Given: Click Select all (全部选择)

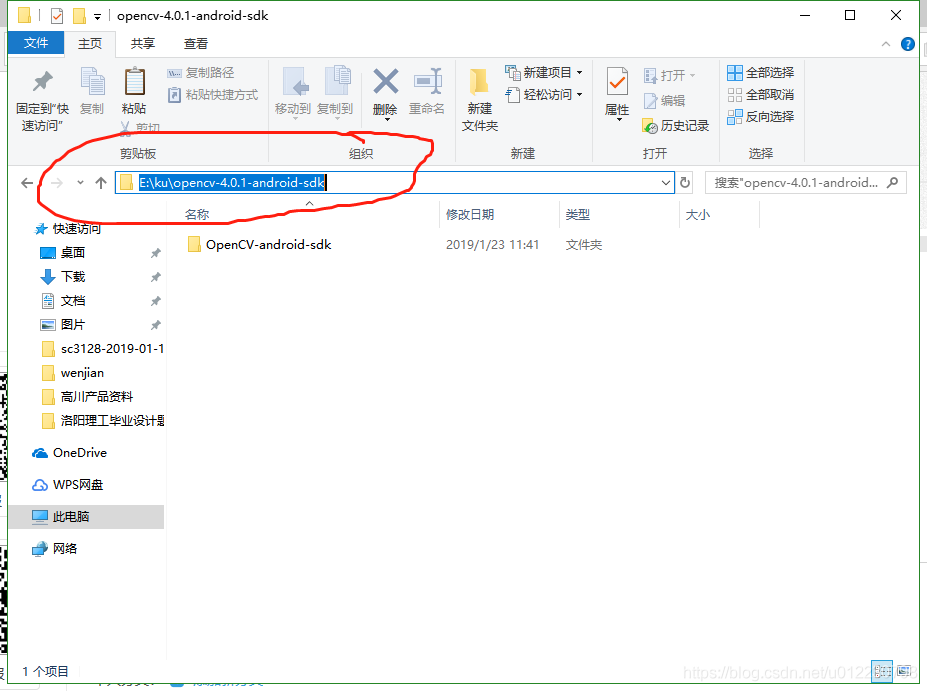Looking at the screenshot, I should (x=761, y=73).
